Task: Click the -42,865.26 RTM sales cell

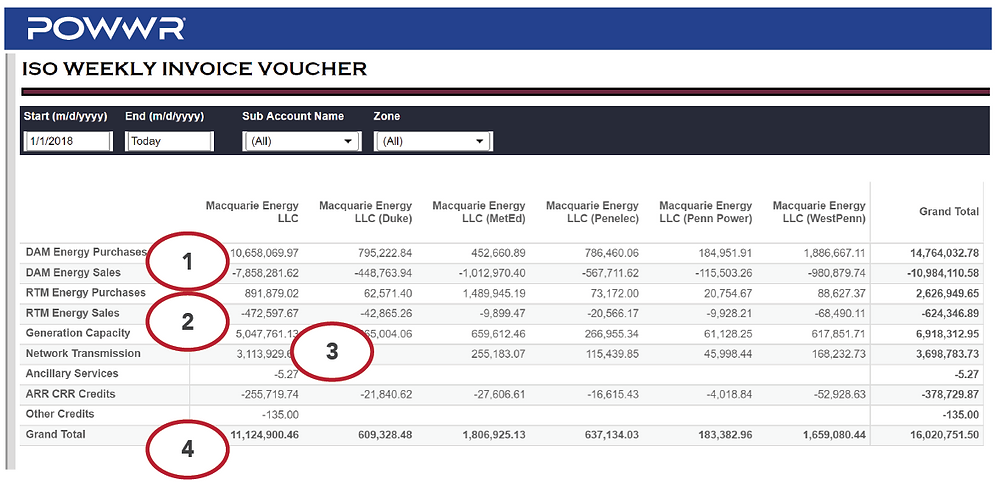Action: click(x=384, y=315)
